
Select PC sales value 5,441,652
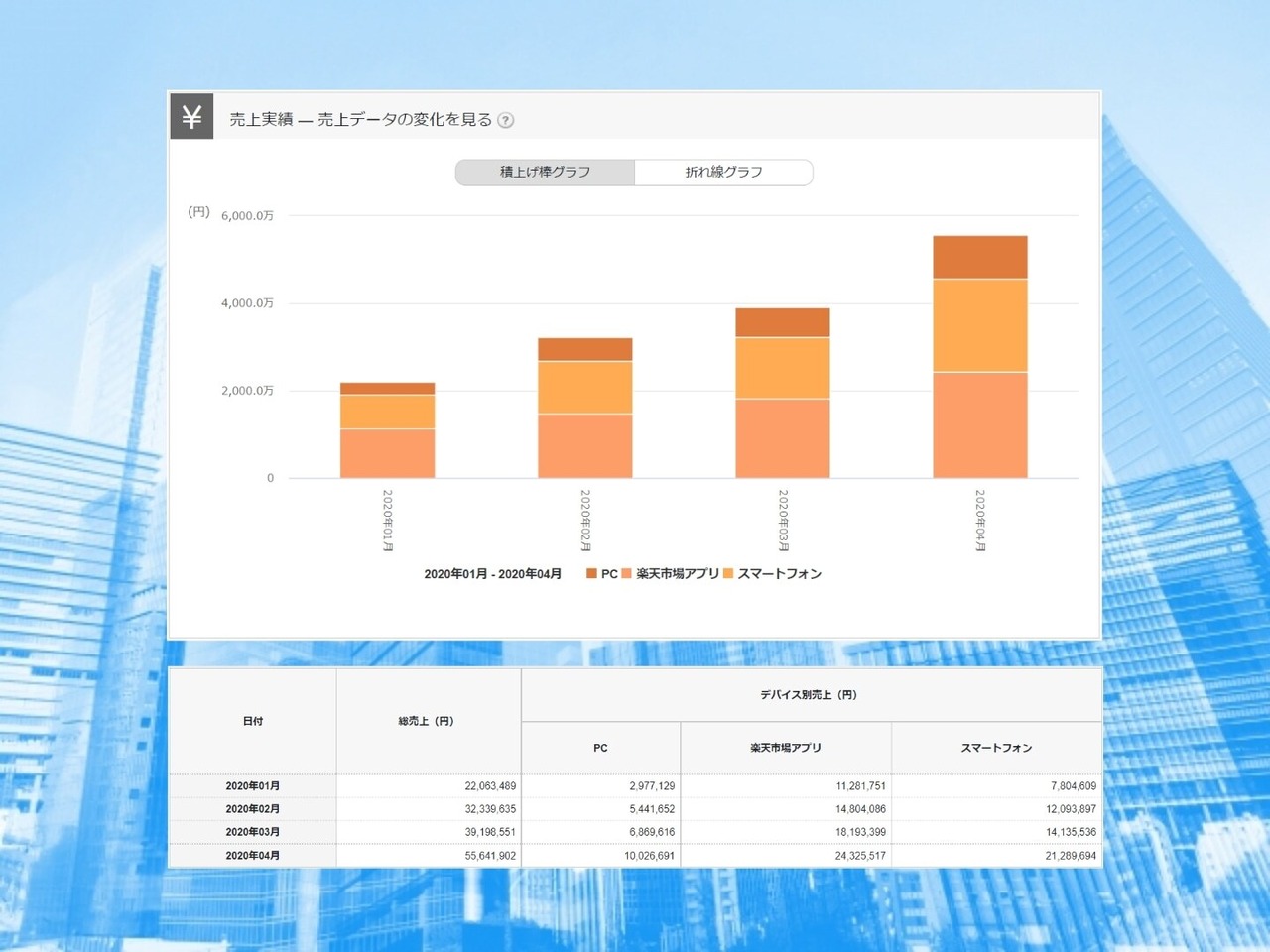pos(652,809)
